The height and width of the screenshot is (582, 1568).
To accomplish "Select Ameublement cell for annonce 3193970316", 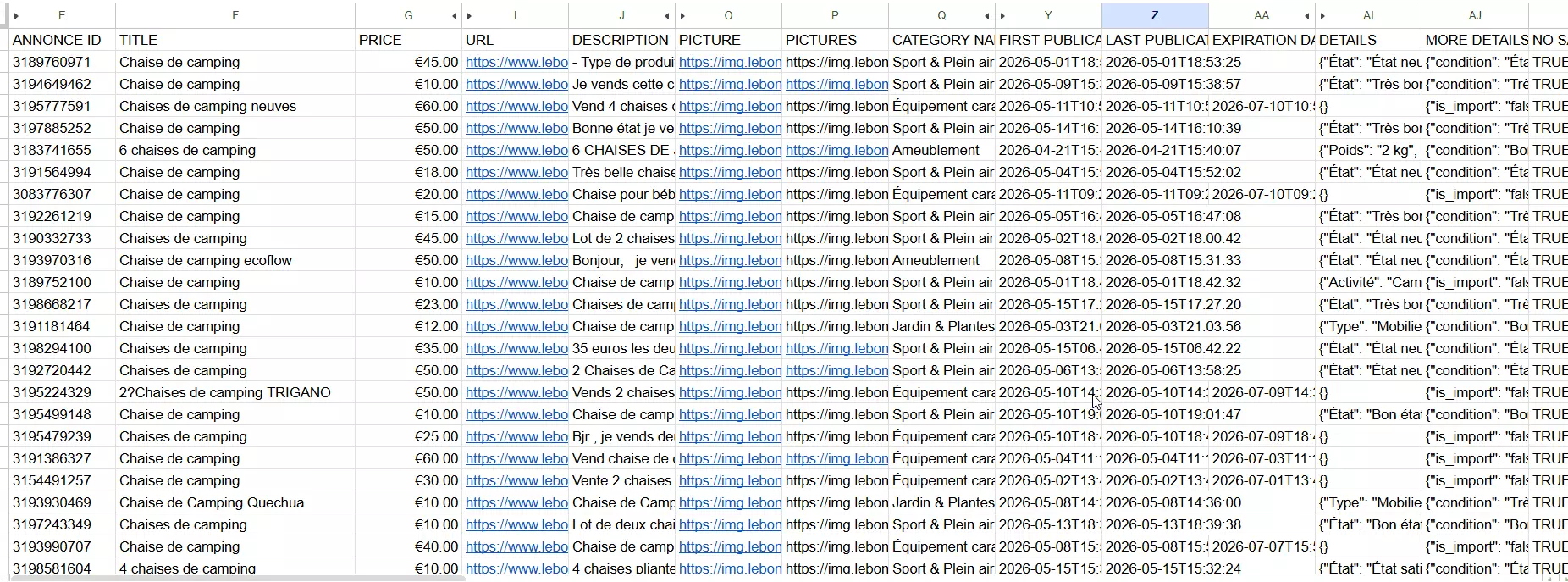I will click(941, 260).
